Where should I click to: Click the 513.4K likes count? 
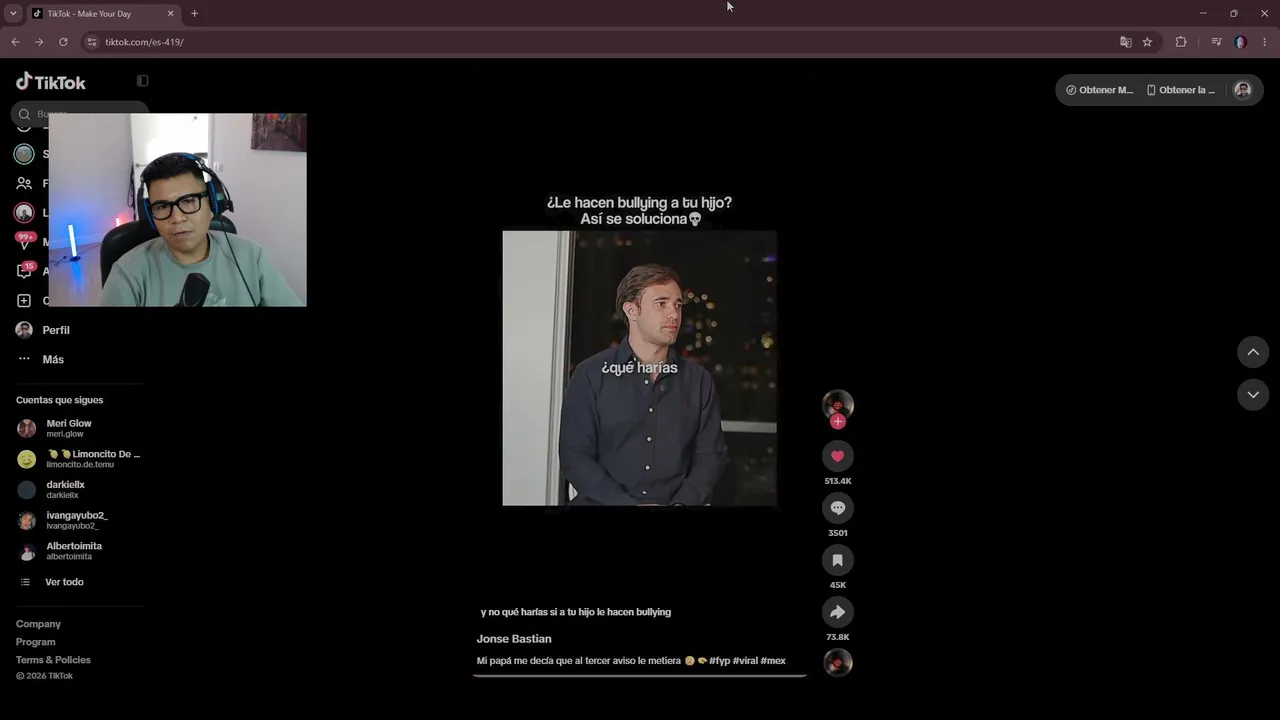(x=838, y=481)
